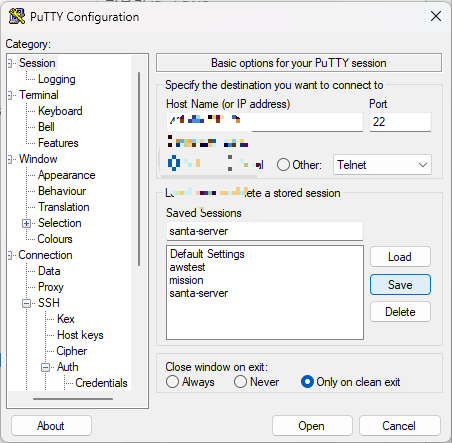Select the Connection category
The height and width of the screenshot is (443, 452).
(45, 255)
